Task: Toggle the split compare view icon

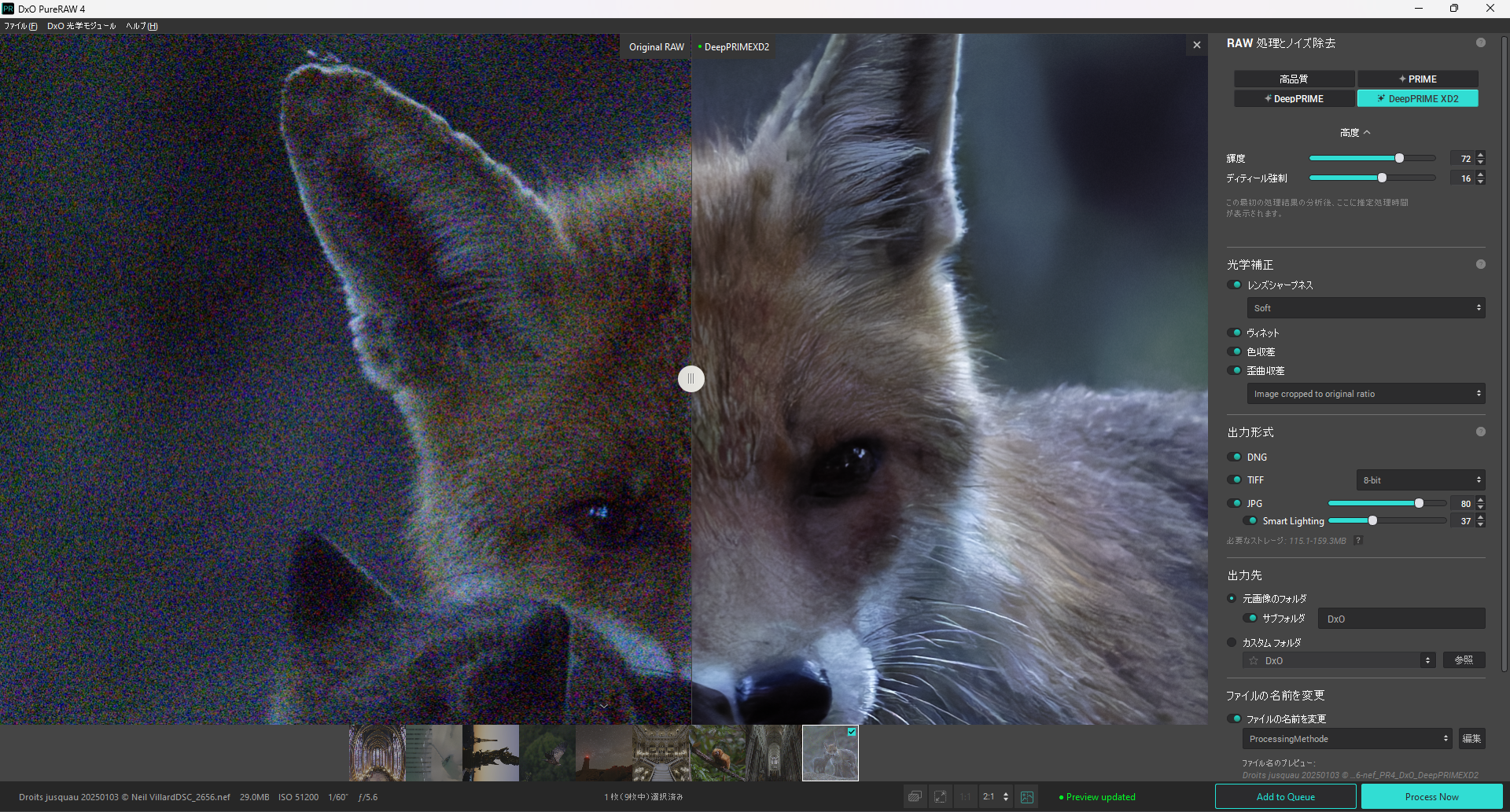Action: (x=1026, y=797)
